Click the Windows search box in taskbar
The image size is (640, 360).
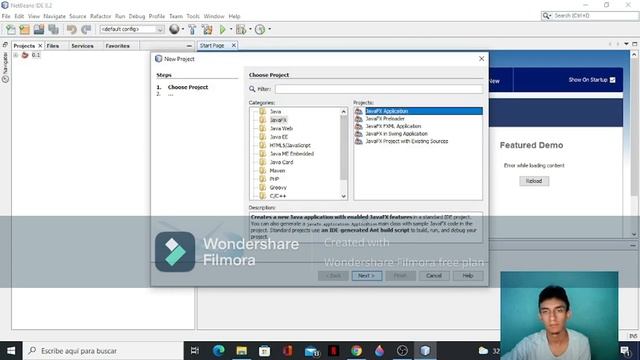click(x=104, y=351)
